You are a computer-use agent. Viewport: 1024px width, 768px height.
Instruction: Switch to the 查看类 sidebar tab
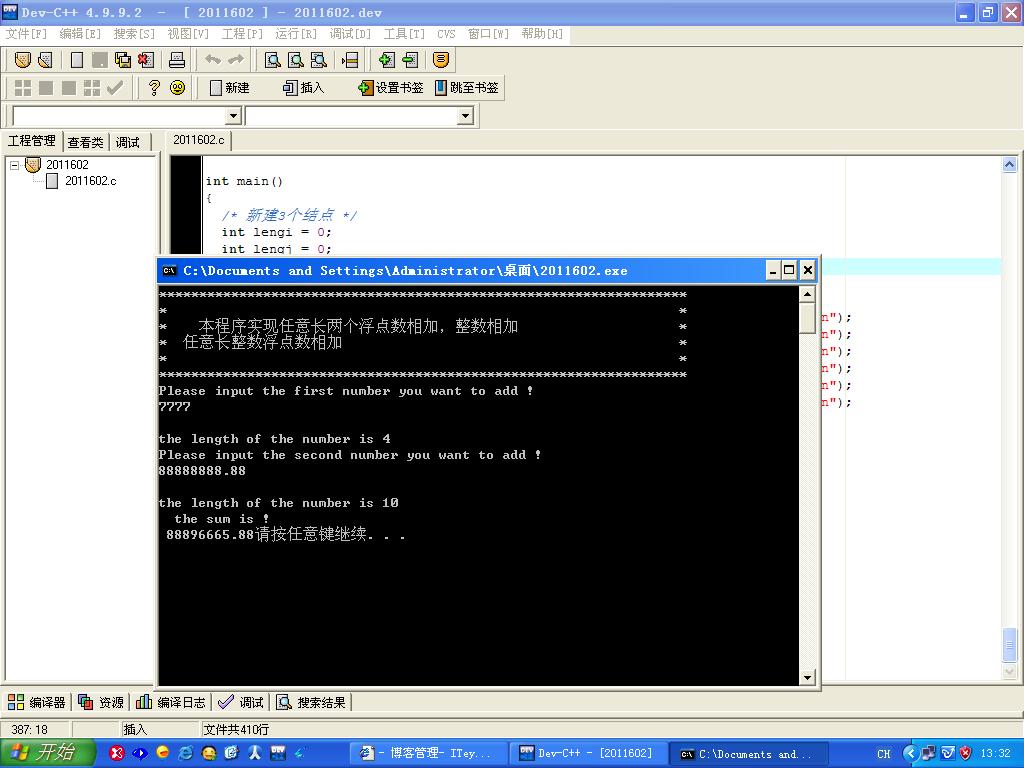click(86, 142)
